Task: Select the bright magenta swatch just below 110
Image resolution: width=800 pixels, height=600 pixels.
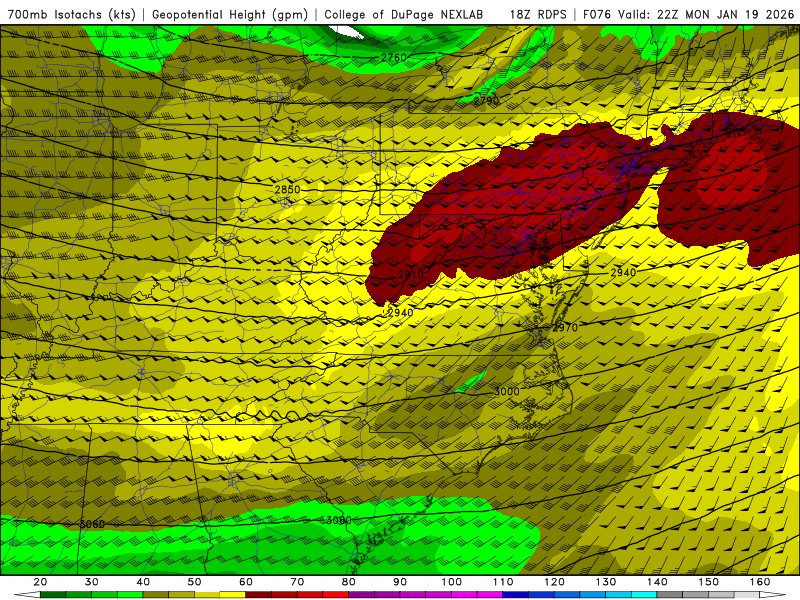Action: pos(490,594)
